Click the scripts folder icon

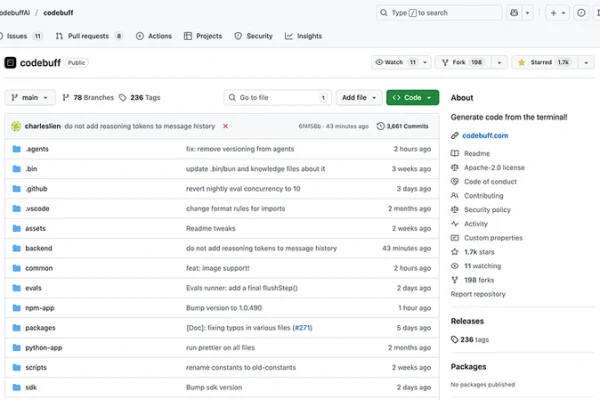tap(16, 368)
